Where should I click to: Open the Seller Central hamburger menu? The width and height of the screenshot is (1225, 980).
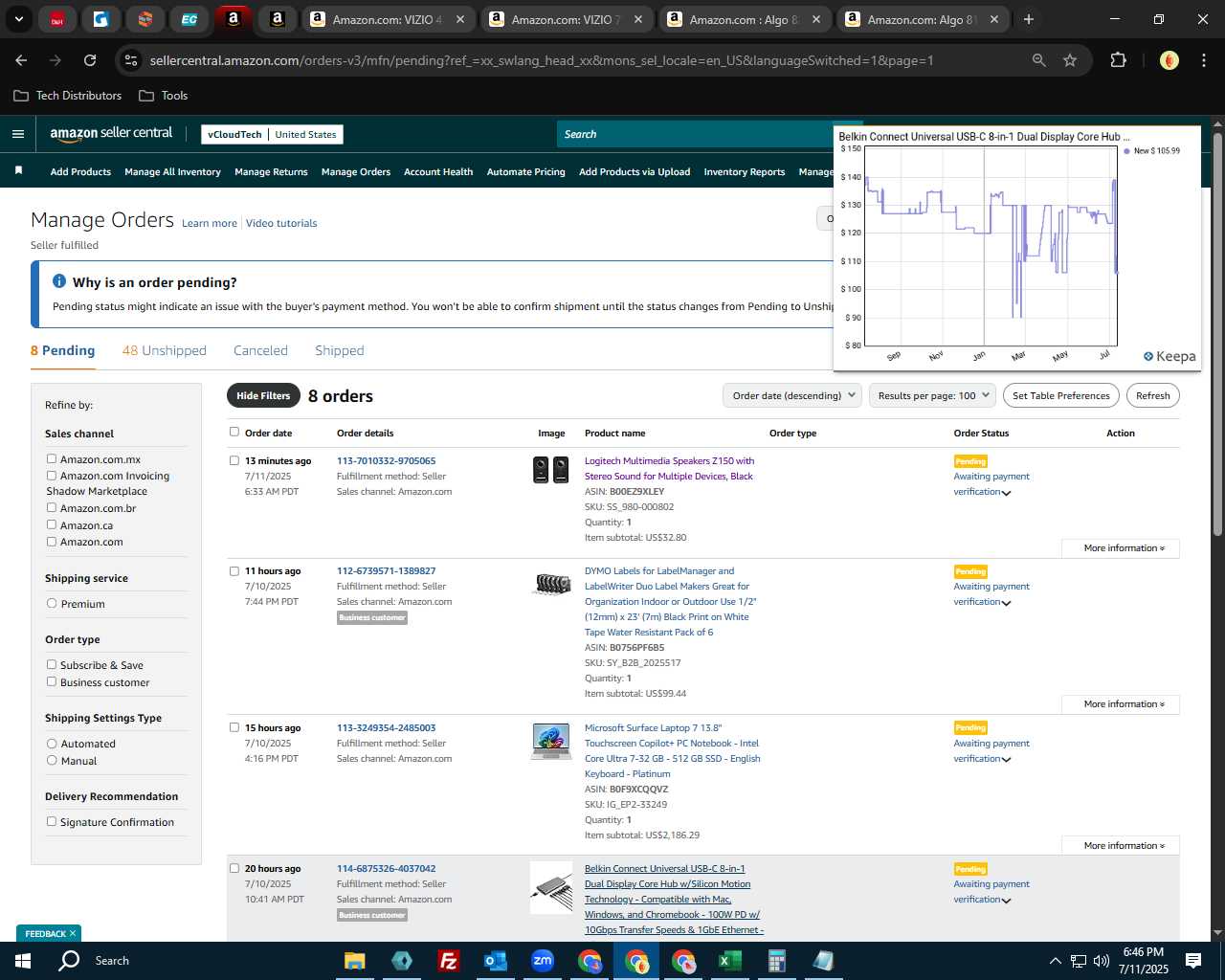(17, 134)
